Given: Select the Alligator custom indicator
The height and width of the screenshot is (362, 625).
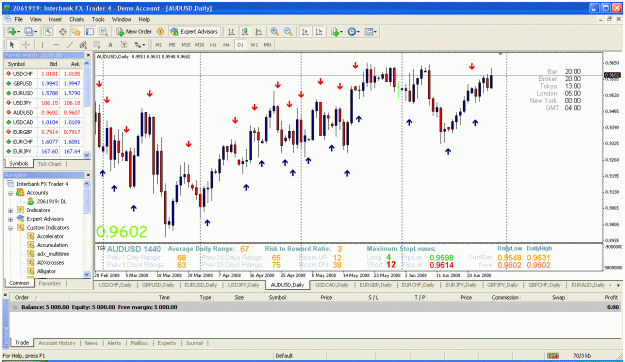Looking at the screenshot, I should tap(46, 272).
